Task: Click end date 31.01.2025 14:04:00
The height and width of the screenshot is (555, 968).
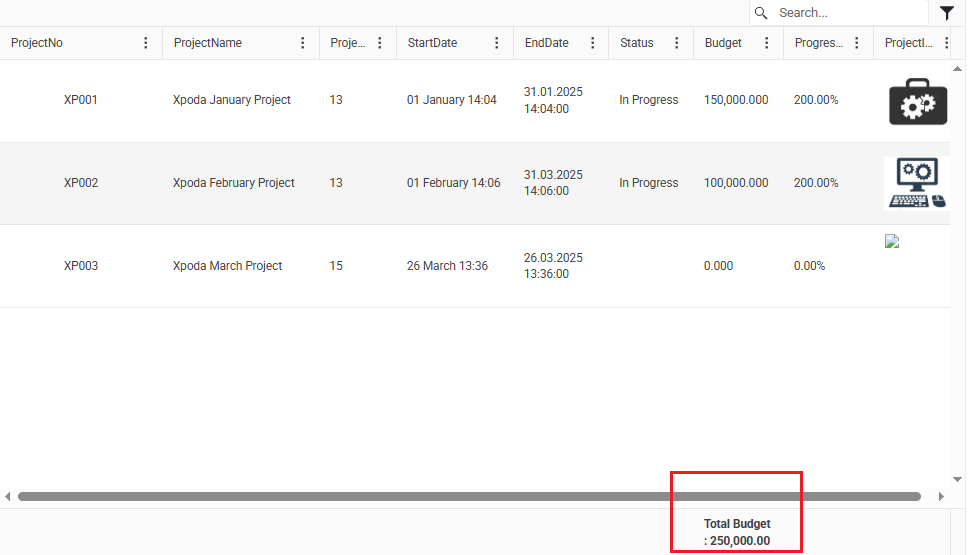Action: (x=553, y=100)
